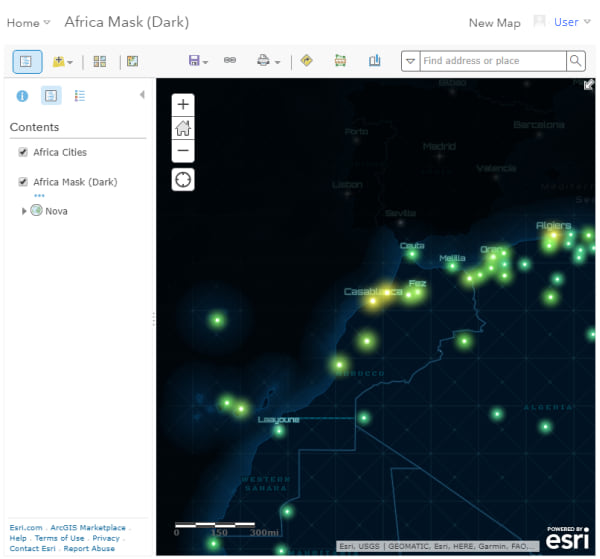600x559 pixels.
Task: Click the Melilla city label
Action: tap(452, 258)
